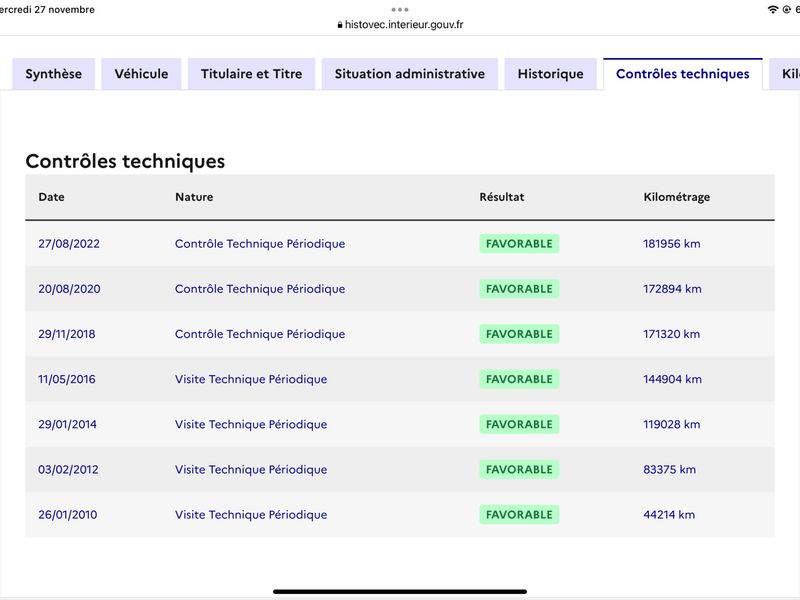Open the Titulaire et Titre tab
The height and width of the screenshot is (600, 800).
[x=252, y=74]
